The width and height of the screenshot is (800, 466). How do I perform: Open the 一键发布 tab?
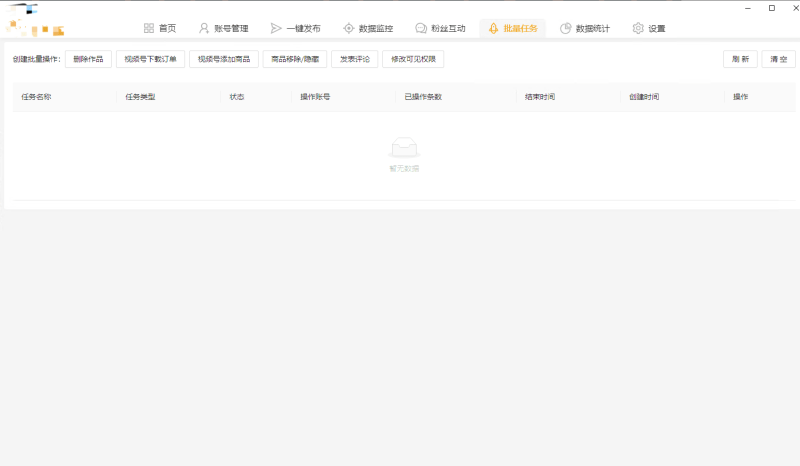(295, 29)
